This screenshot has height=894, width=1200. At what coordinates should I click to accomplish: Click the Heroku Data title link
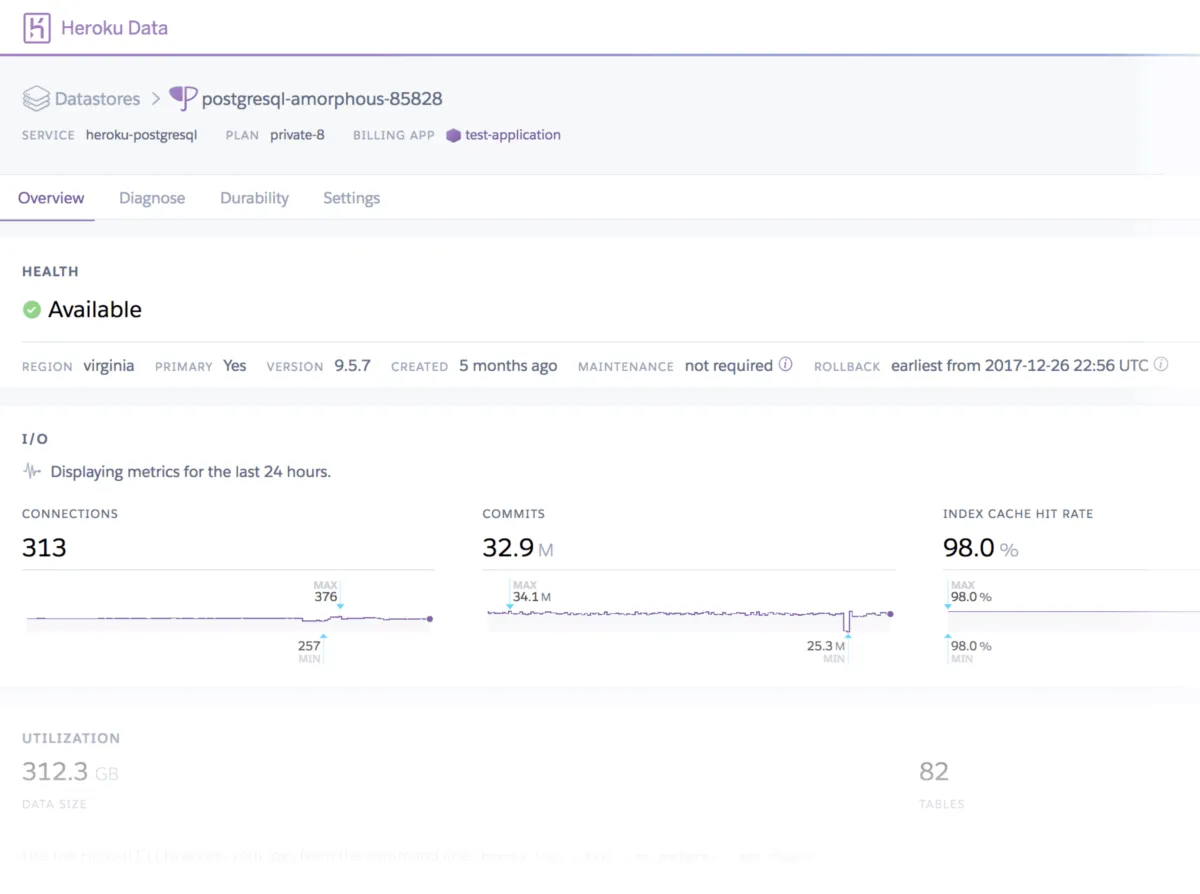click(114, 28)
